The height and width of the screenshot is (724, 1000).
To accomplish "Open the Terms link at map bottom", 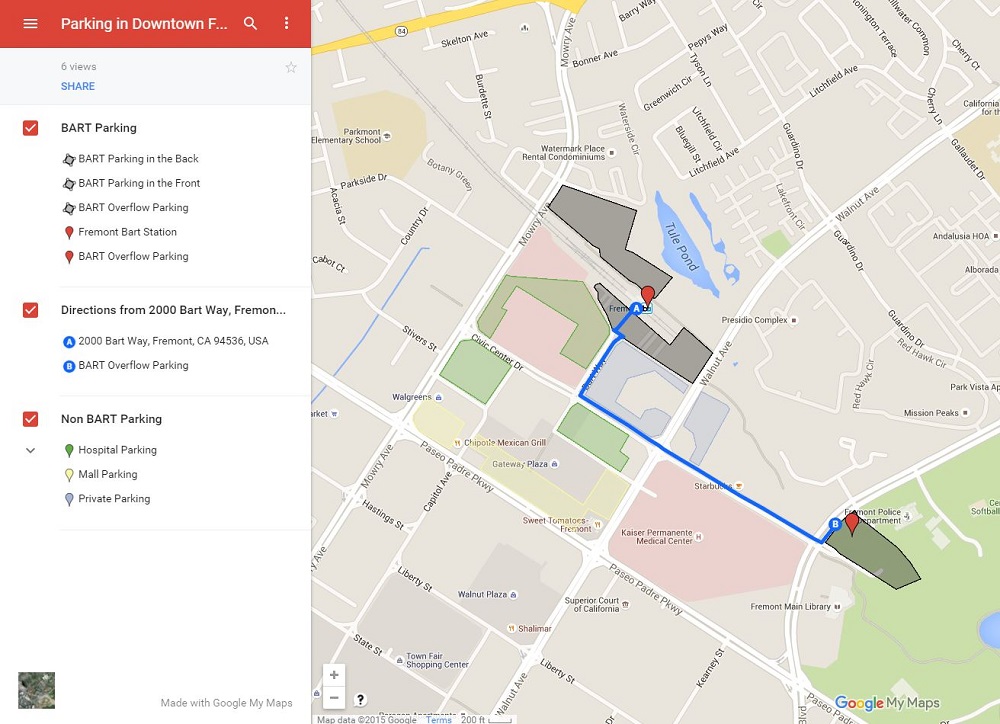I will pos(439,720).
